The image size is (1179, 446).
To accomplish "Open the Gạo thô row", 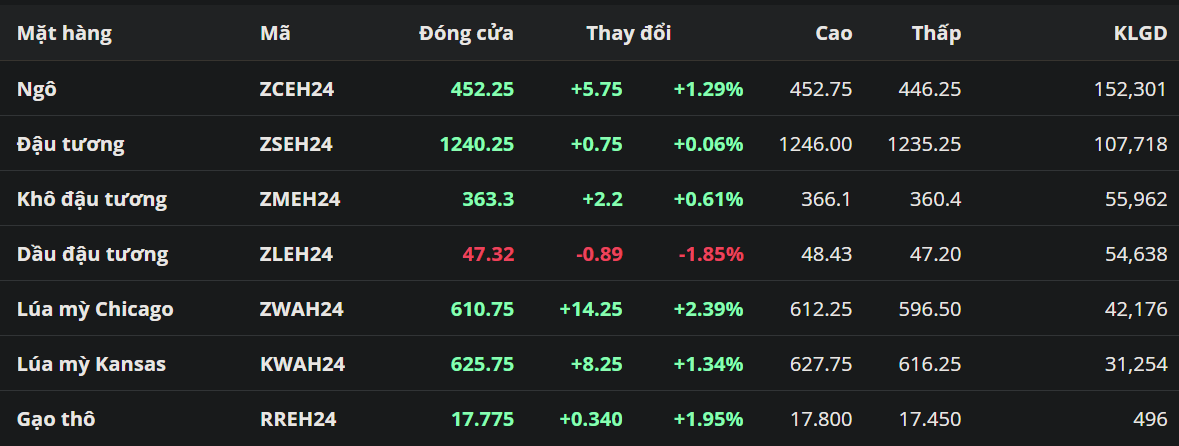I will click(56, 419).
